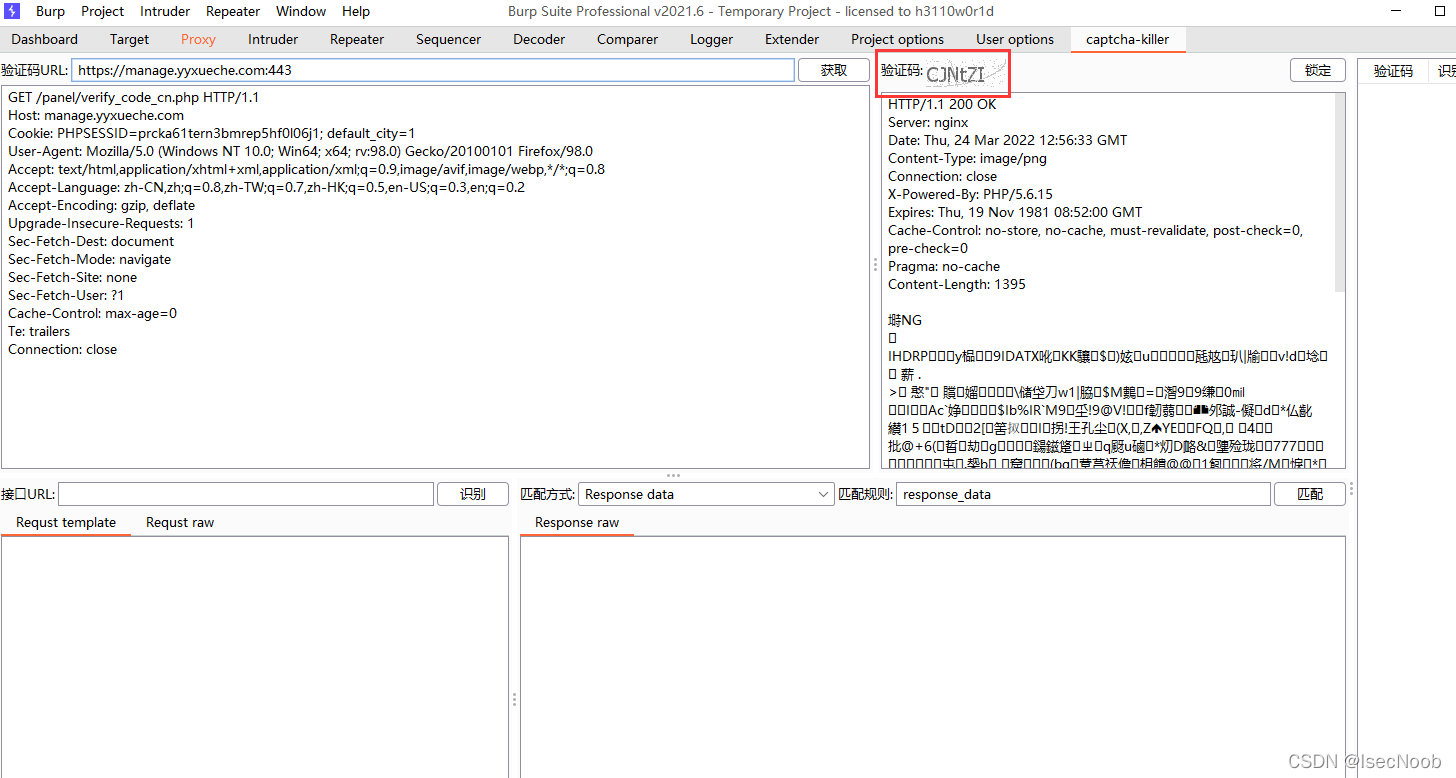Open the 匹配方式 Response data dropdown

[706, 494]
